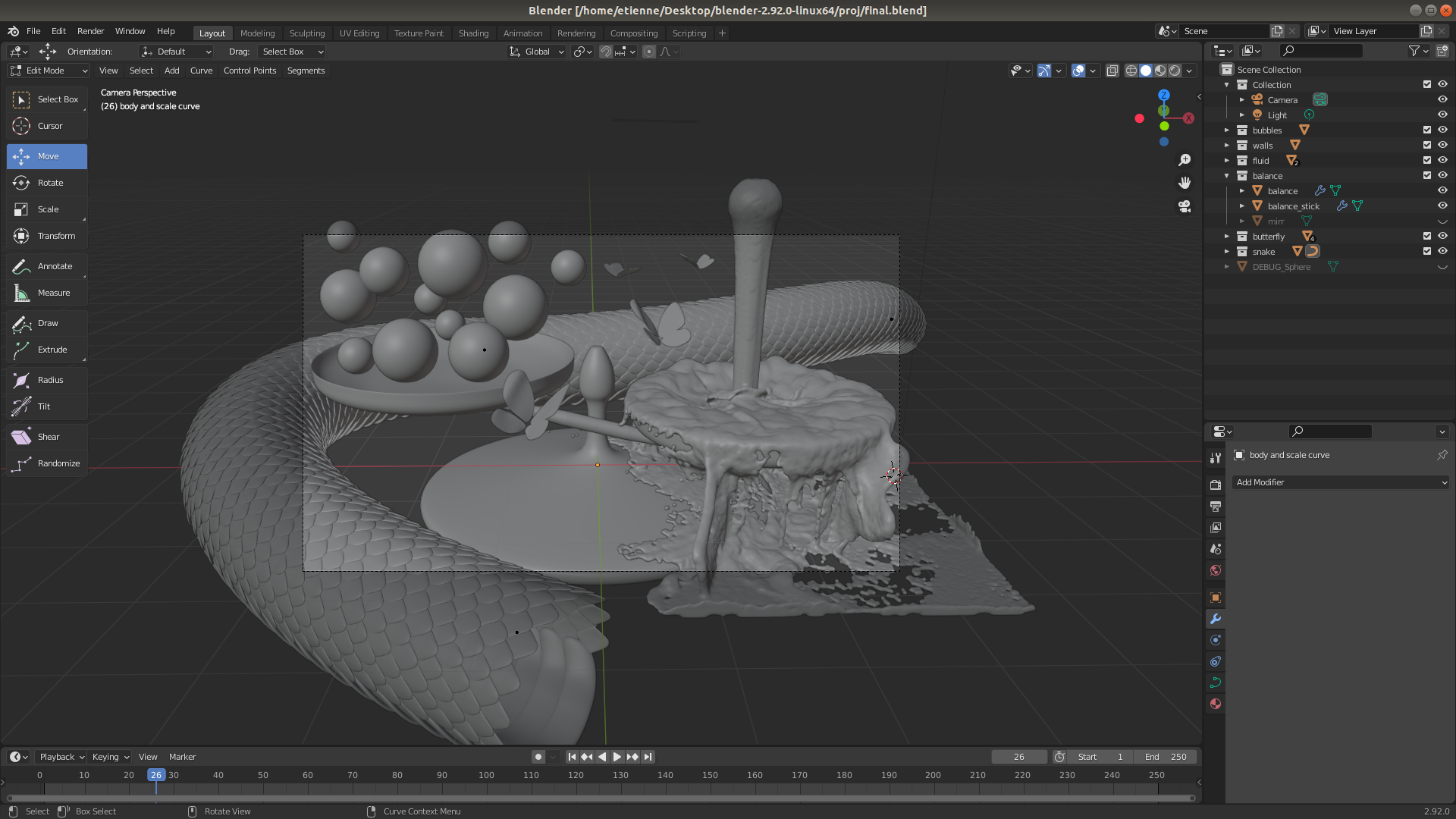Open the Modifier properties wrench tab
The height and width of the screenshot is (819, 1456).
pos(1216,619)
